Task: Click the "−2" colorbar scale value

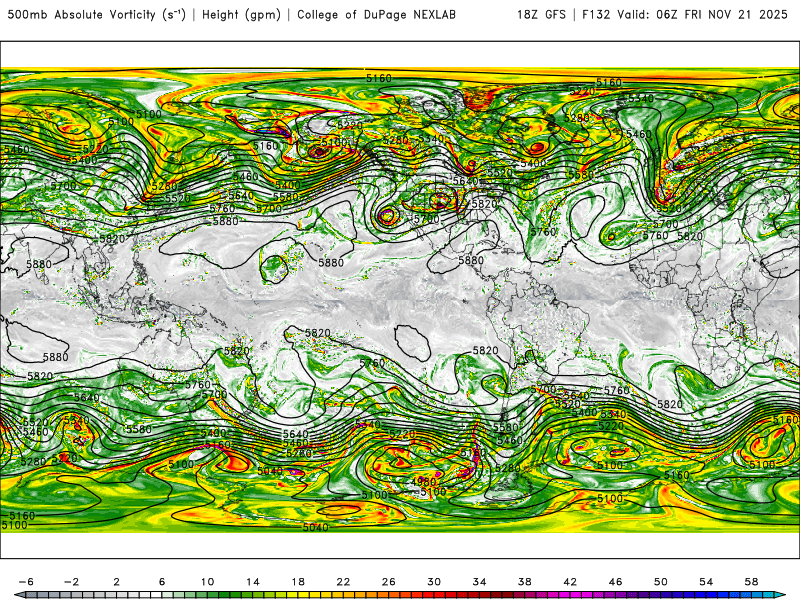Action: (x=71, y=582)
